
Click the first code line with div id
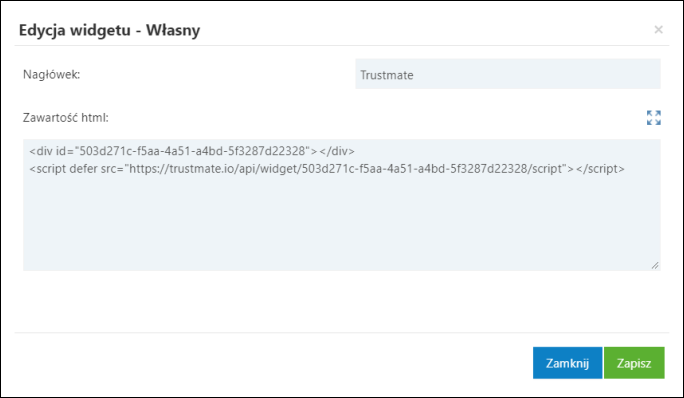click(192, 151)
